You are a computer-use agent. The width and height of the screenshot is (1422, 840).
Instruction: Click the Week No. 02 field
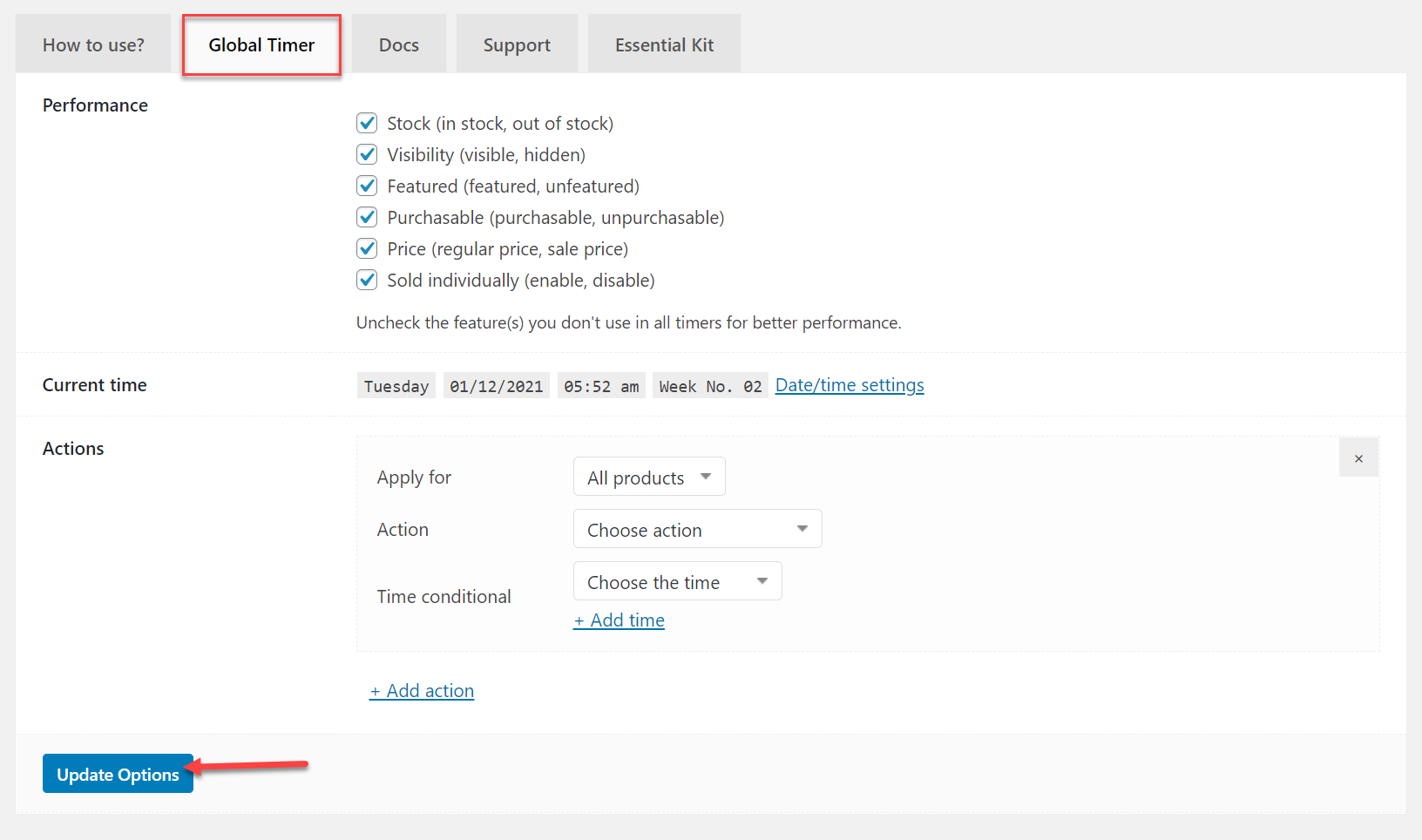(710, 385)
